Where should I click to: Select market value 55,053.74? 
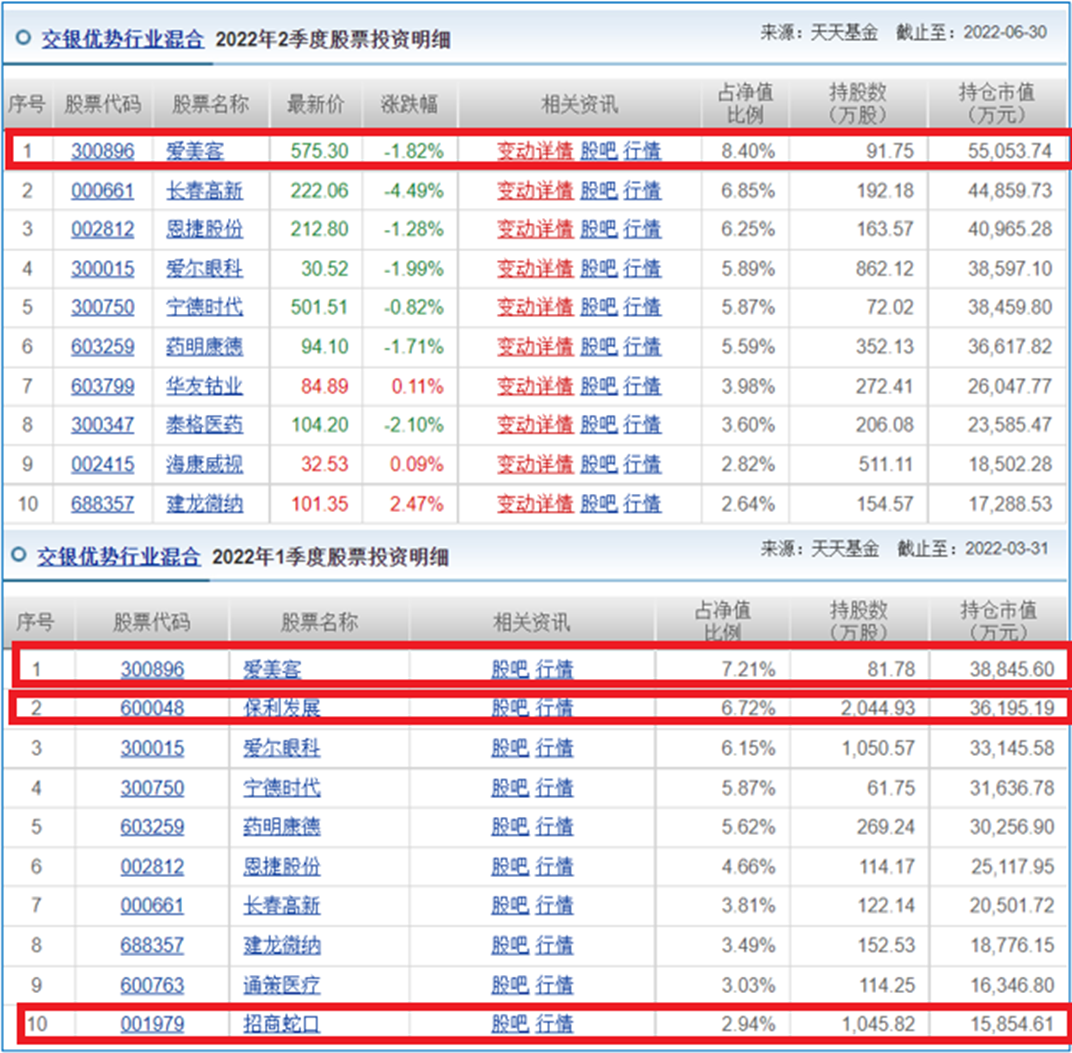click(1010, 151)
